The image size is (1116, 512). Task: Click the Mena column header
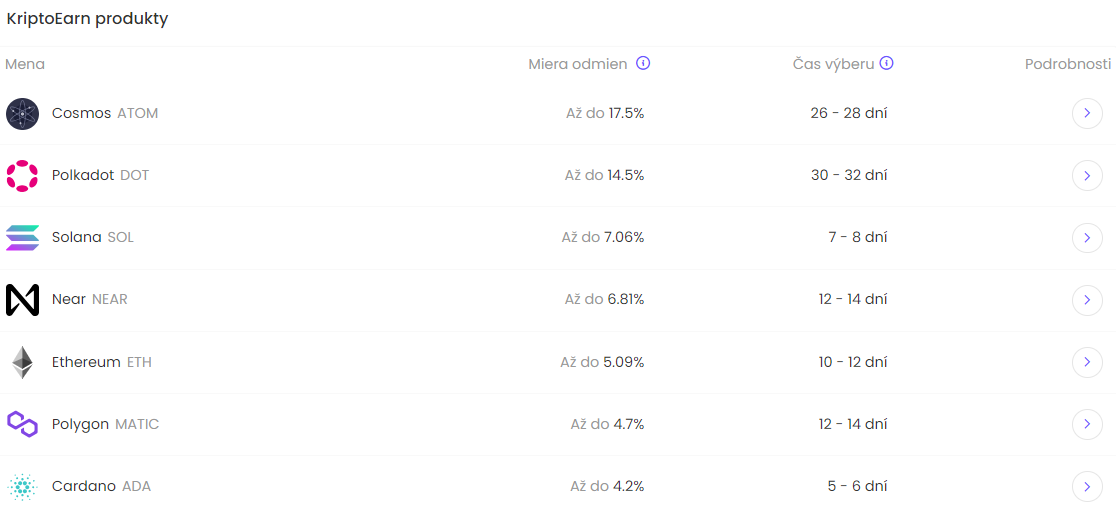coord(25,64)
